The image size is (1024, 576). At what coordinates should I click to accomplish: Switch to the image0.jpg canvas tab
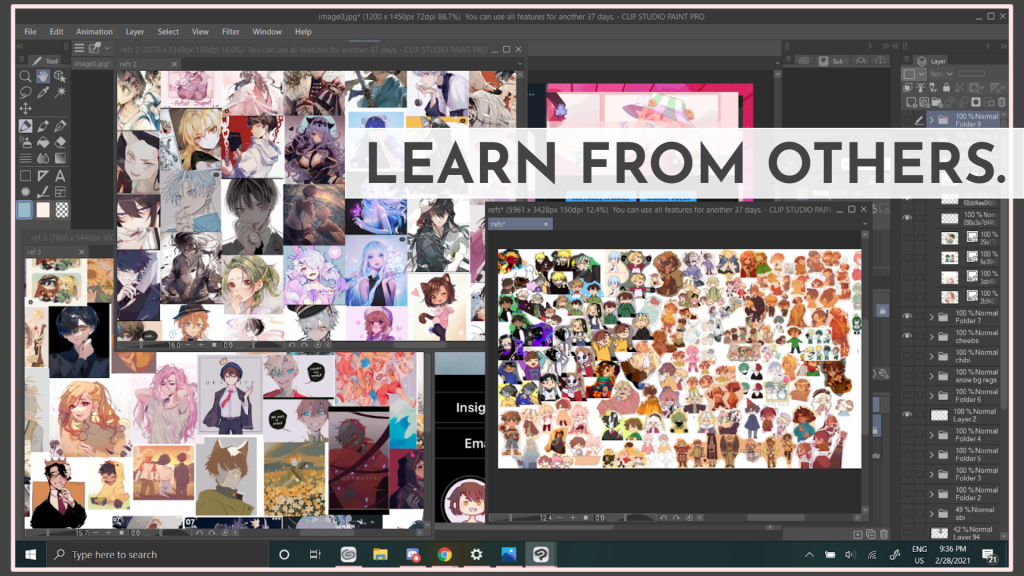[90, 63]
